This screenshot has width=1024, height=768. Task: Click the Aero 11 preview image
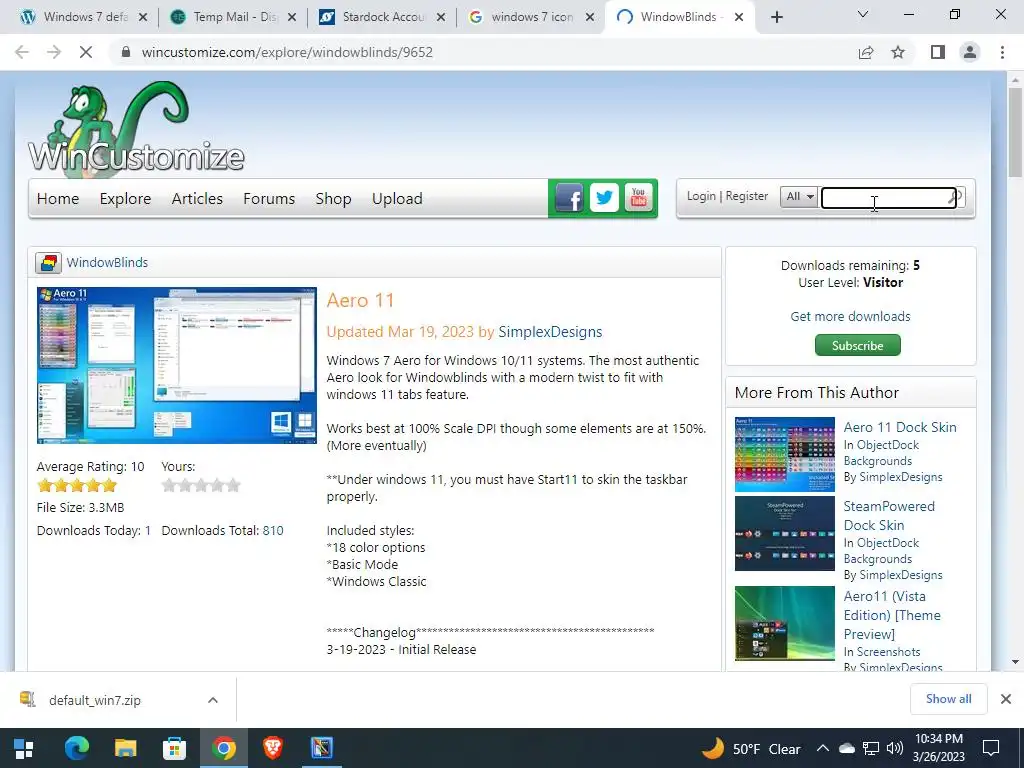click(176, 365)
